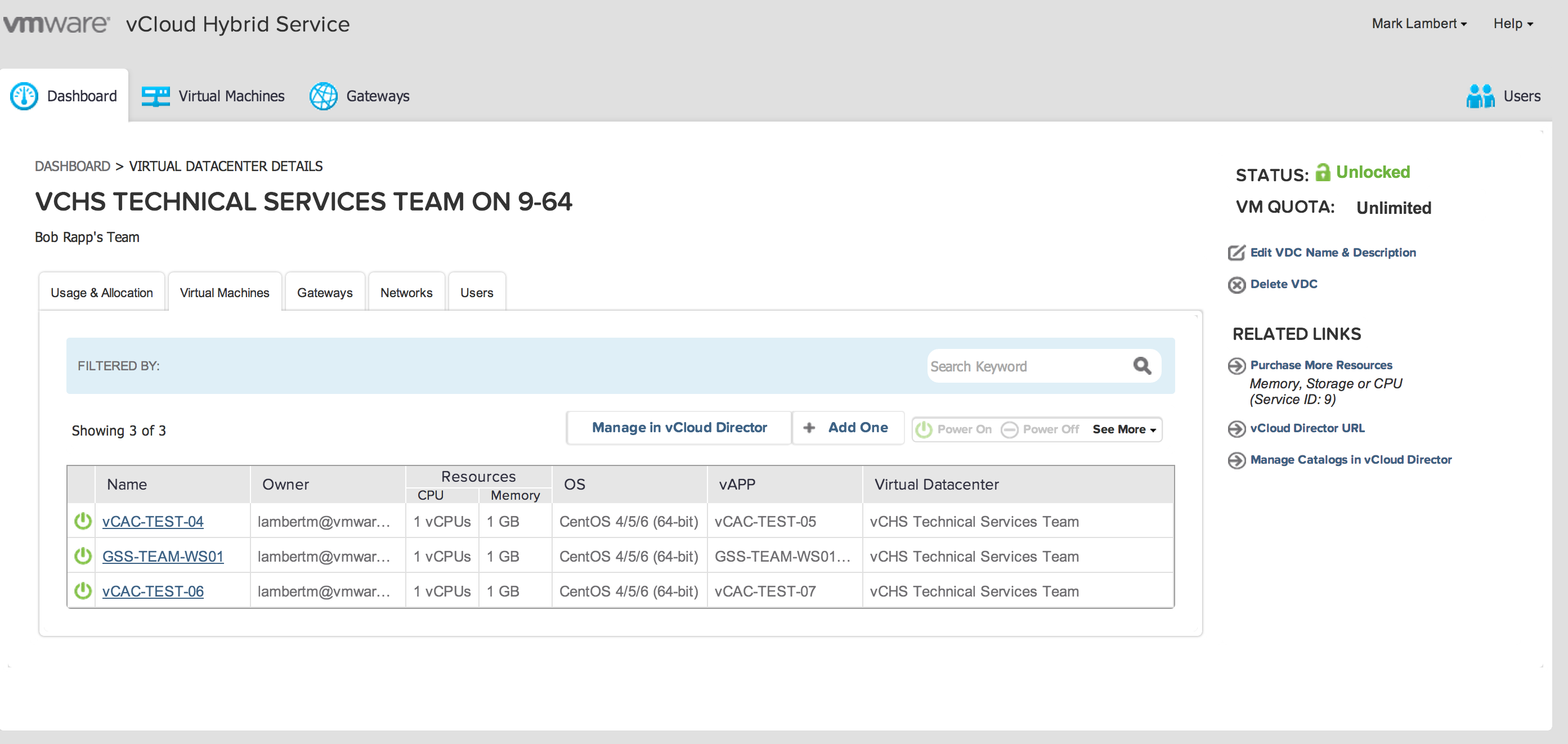Expand the Help dropdown menu
This screenshot has height=744, width=1568.
click(x=1513, y=24)
